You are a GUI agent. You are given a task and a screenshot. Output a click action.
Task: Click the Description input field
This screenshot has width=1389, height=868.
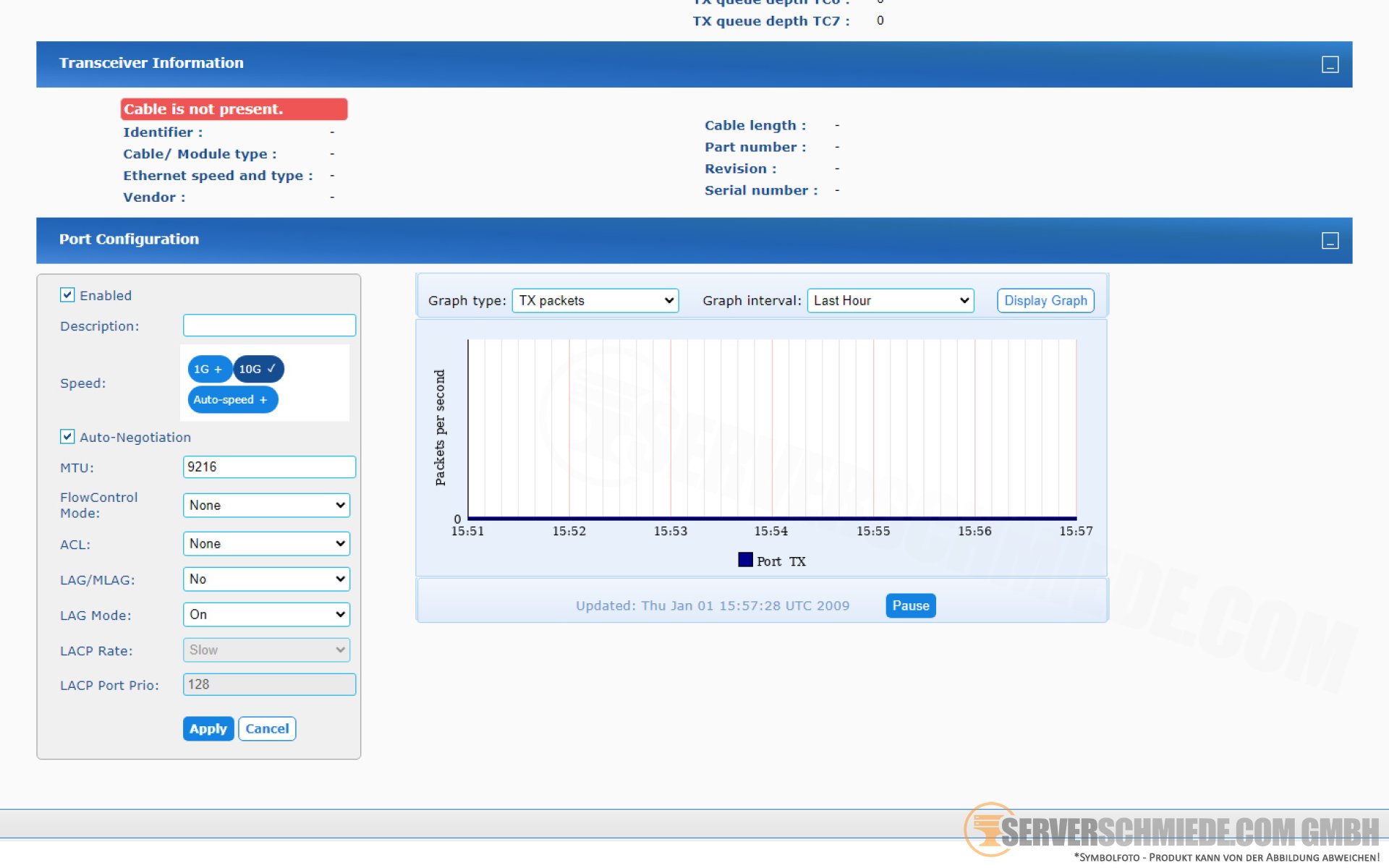tap(269, 325)
